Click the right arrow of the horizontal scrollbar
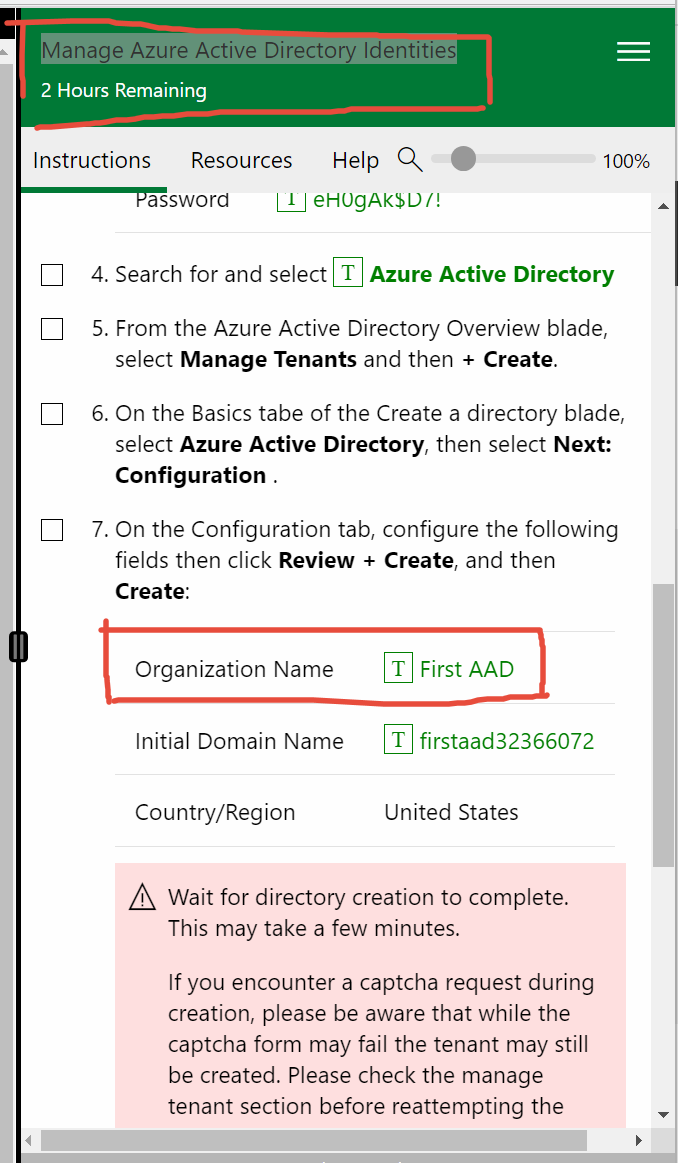Screen dimensions: 678x1163 (x=639, y=1140)
